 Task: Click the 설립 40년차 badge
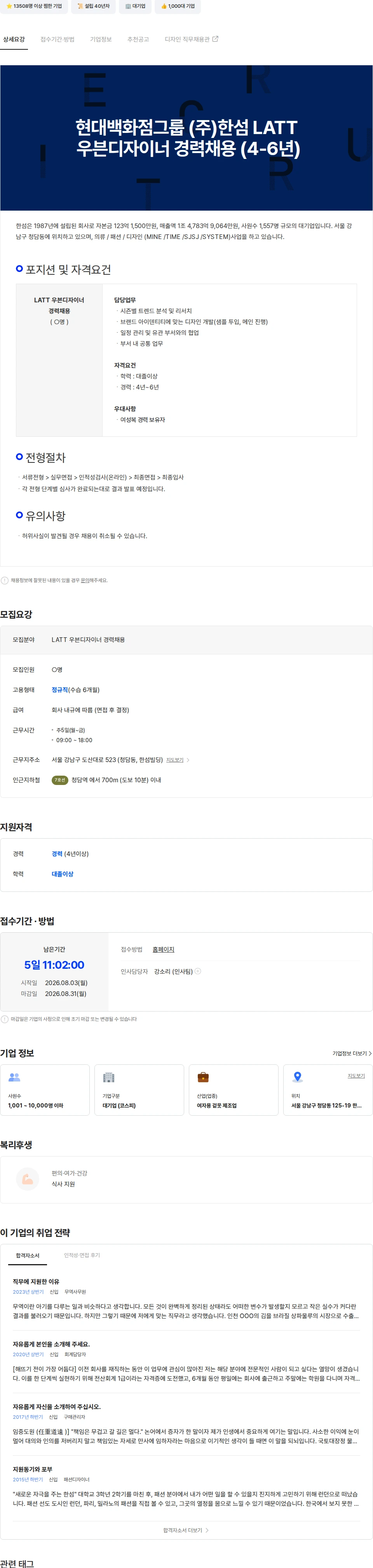pos(94,6)
